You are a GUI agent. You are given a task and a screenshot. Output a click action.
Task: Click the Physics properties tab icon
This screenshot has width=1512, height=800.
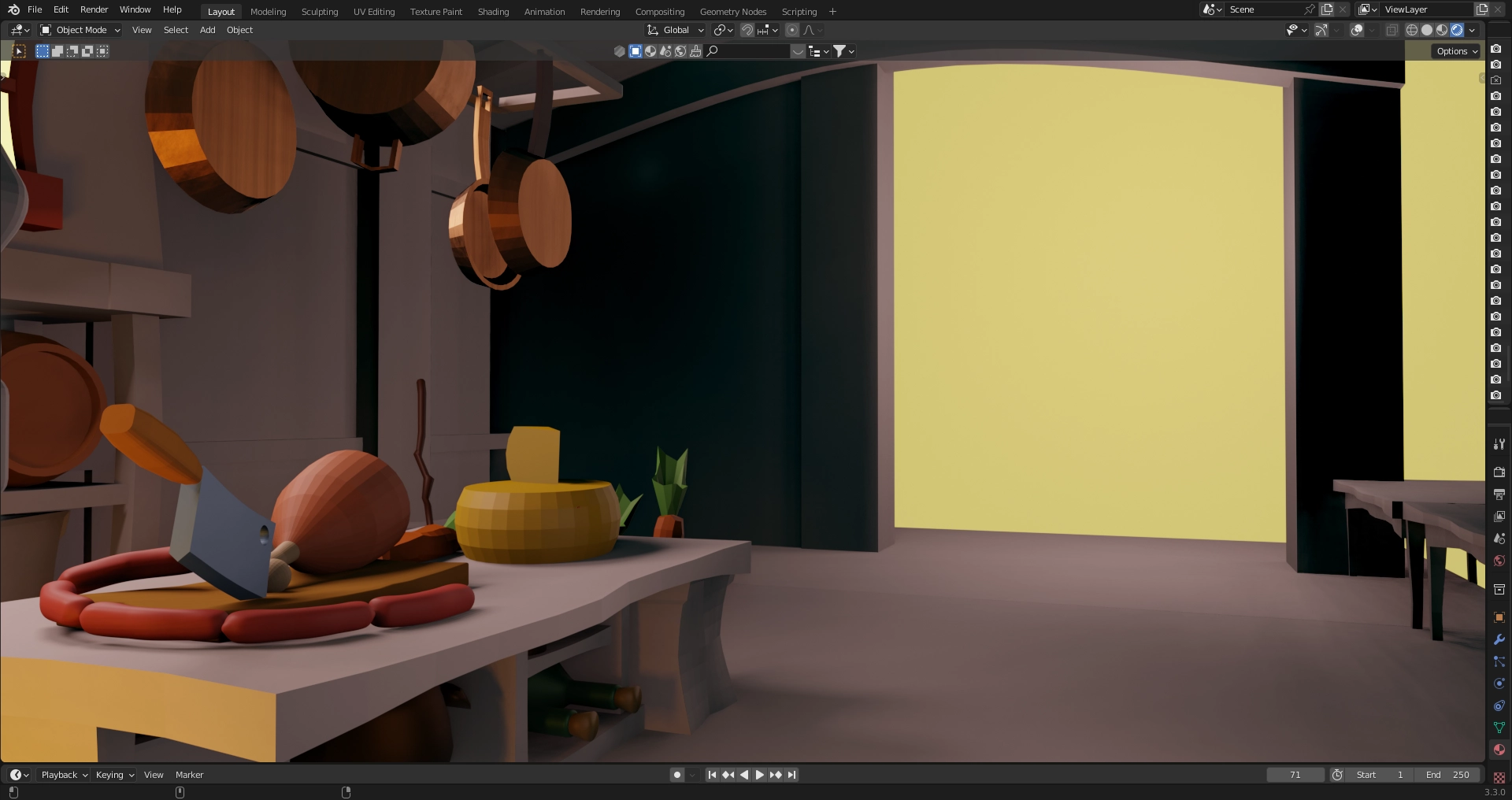[1499, 683]
